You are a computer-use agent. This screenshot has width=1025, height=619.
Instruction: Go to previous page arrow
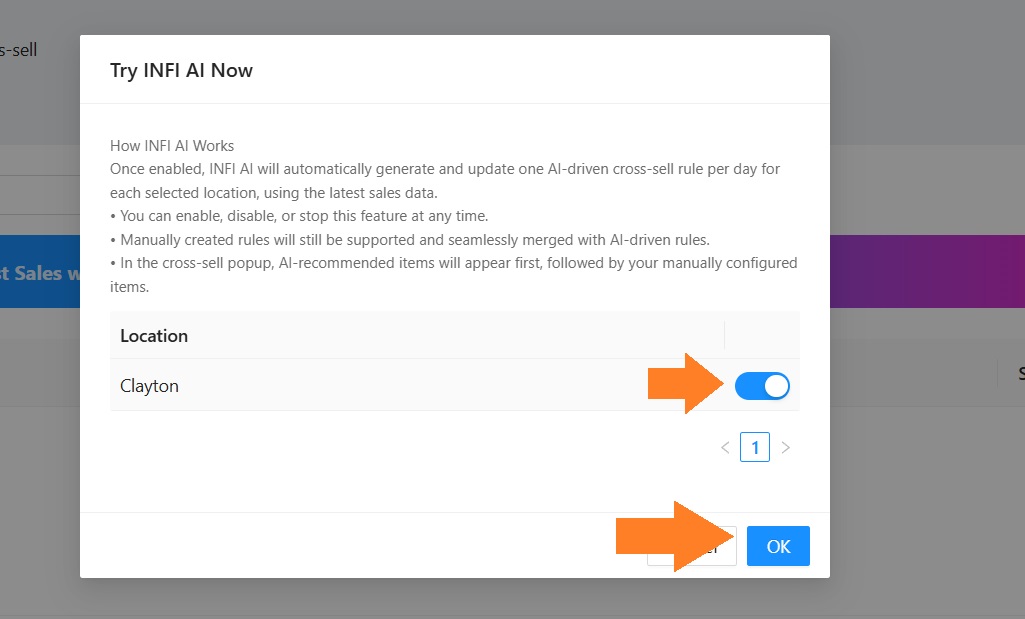pos(725,448)
